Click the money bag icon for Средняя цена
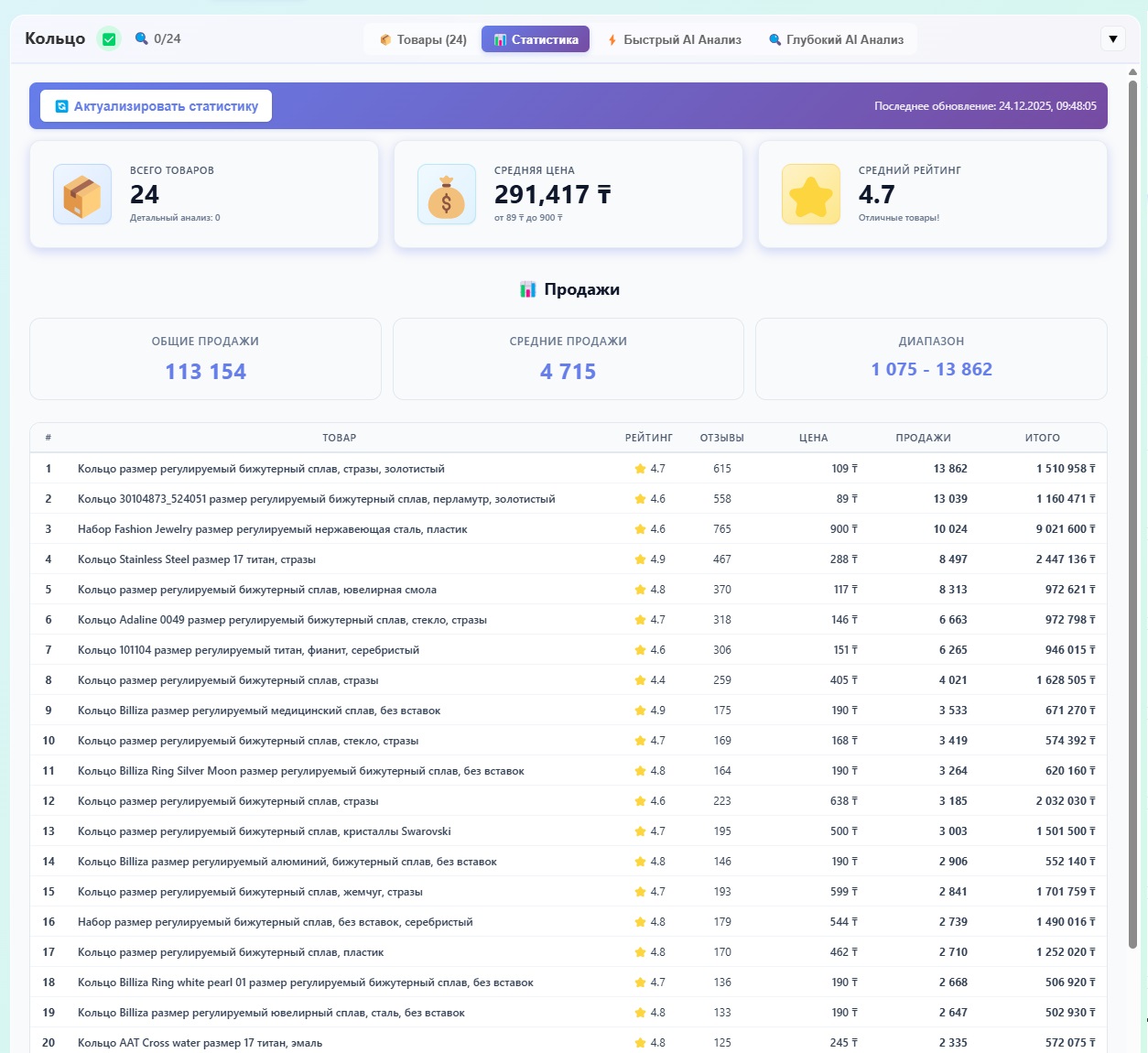 point(447,194)
